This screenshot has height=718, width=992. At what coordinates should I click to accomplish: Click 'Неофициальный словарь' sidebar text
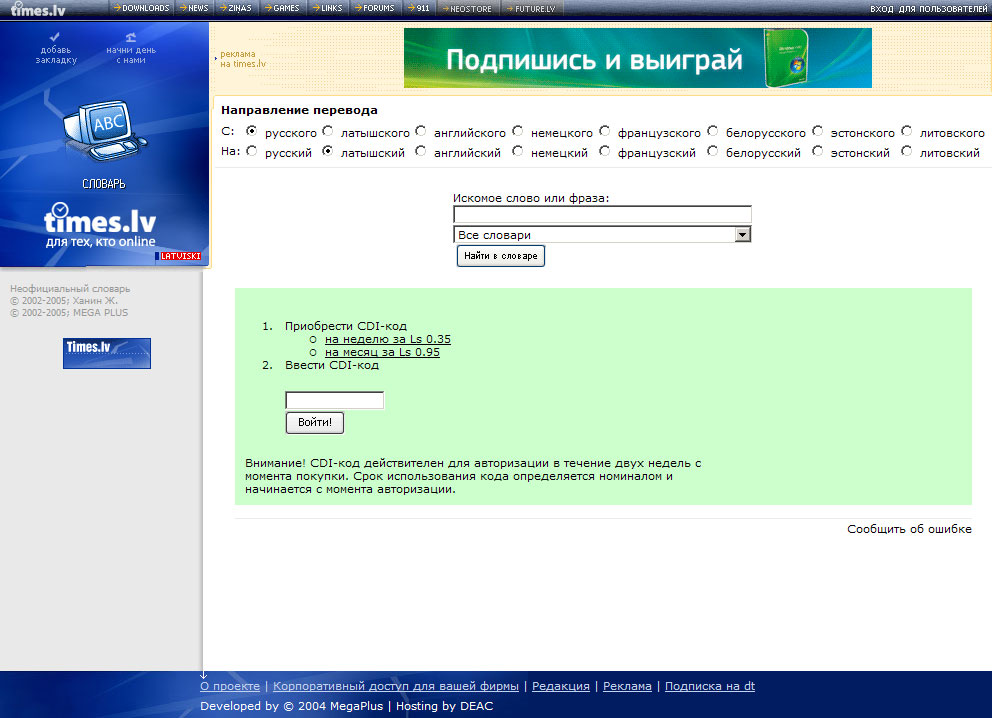(70, 288)
